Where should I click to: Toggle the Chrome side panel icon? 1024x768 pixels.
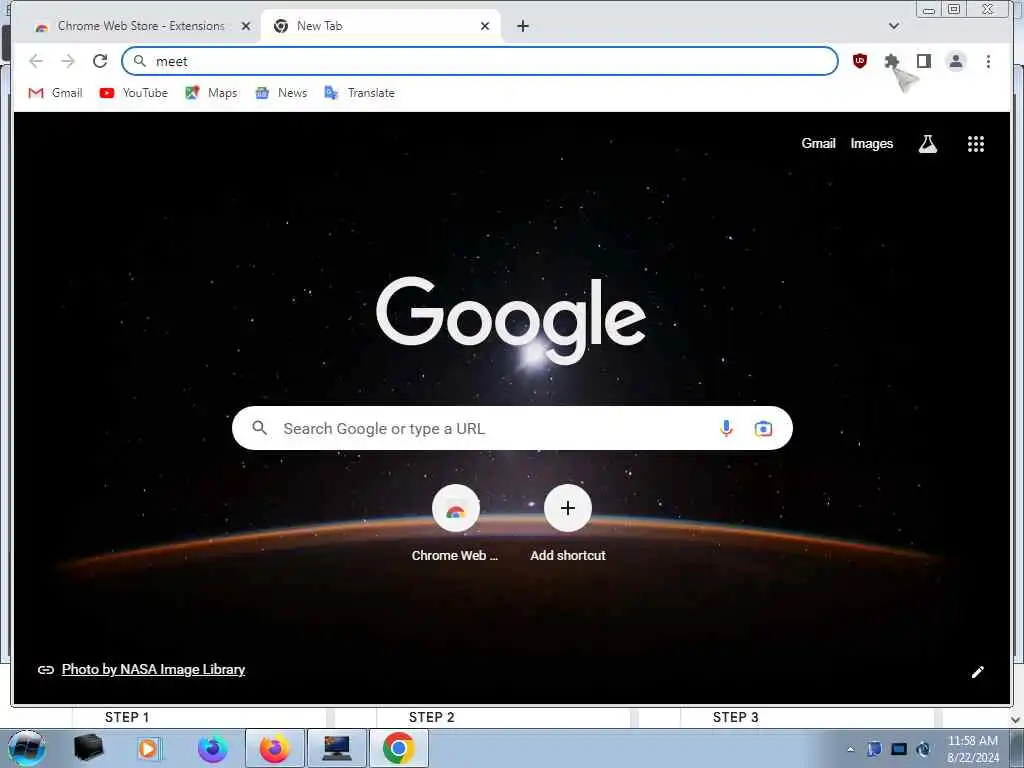point(923,61)
